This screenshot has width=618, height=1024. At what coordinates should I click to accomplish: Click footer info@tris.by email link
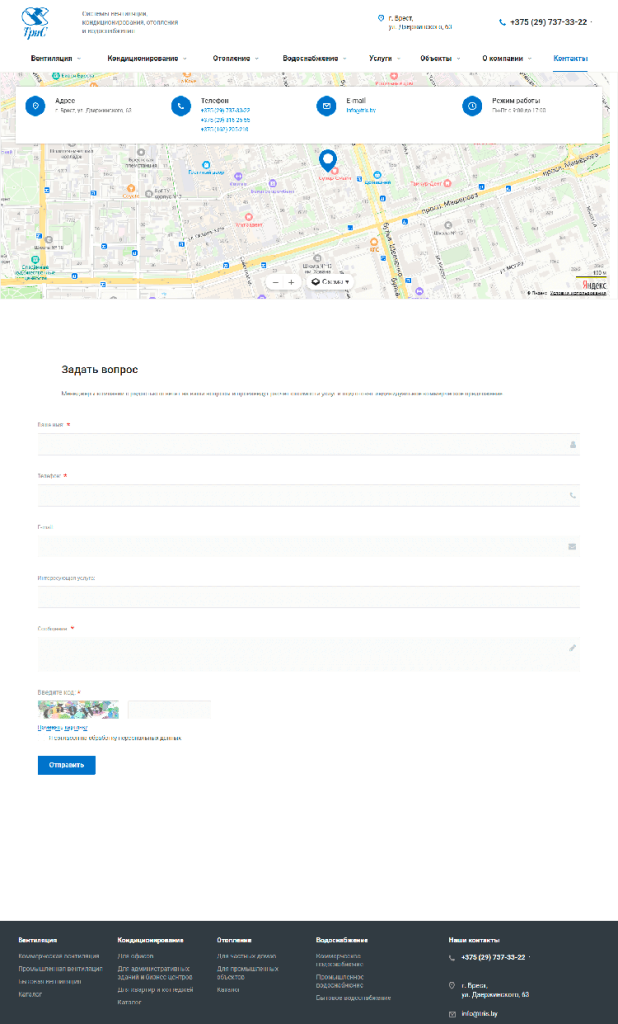[x=480, y=1014]
